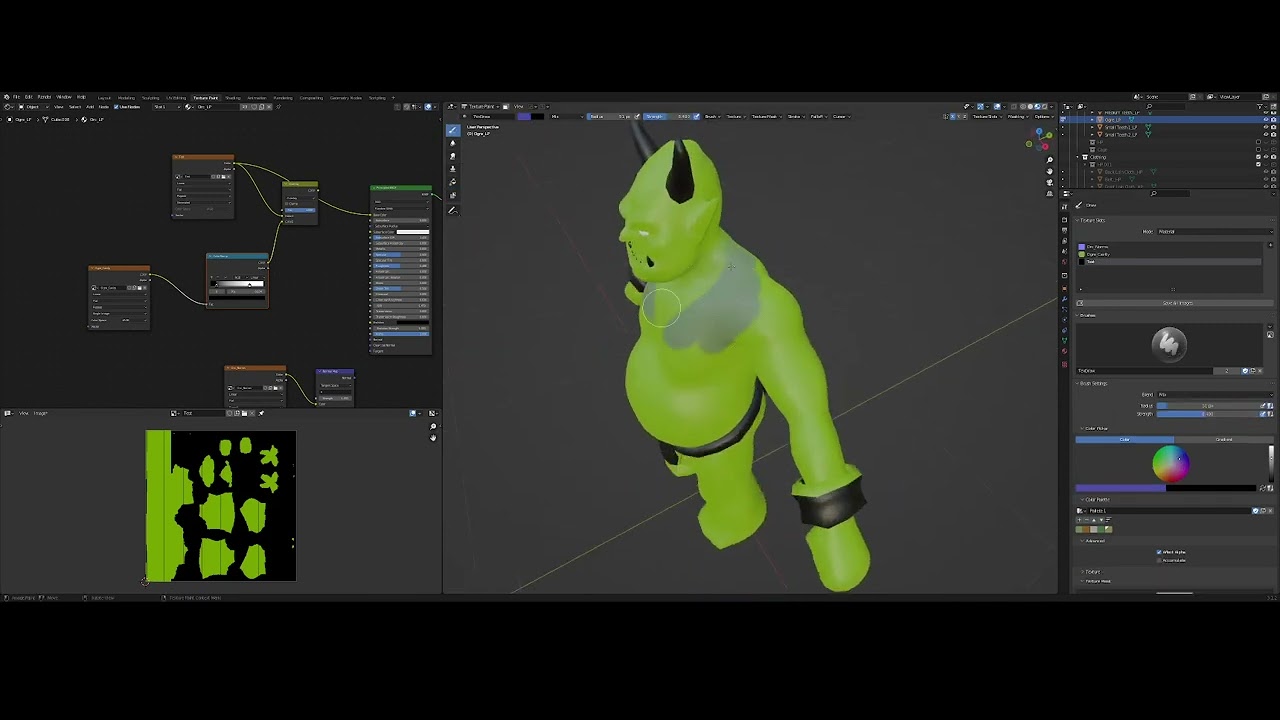This screenshot has height=720, width=1280.
Task: Toggle the Affect Alpha checkbox
Action: click(x=1159, y=552)
